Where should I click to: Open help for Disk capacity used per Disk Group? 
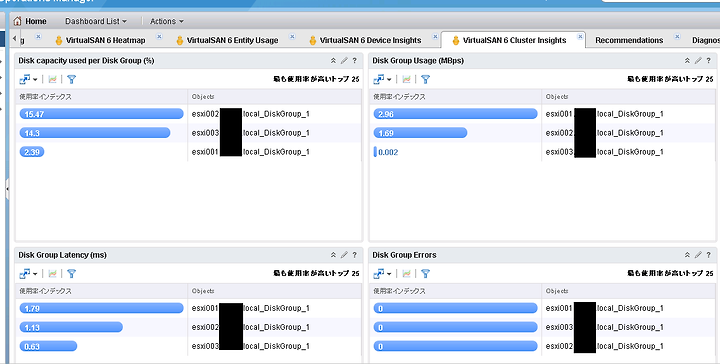(x=354, y=61)
